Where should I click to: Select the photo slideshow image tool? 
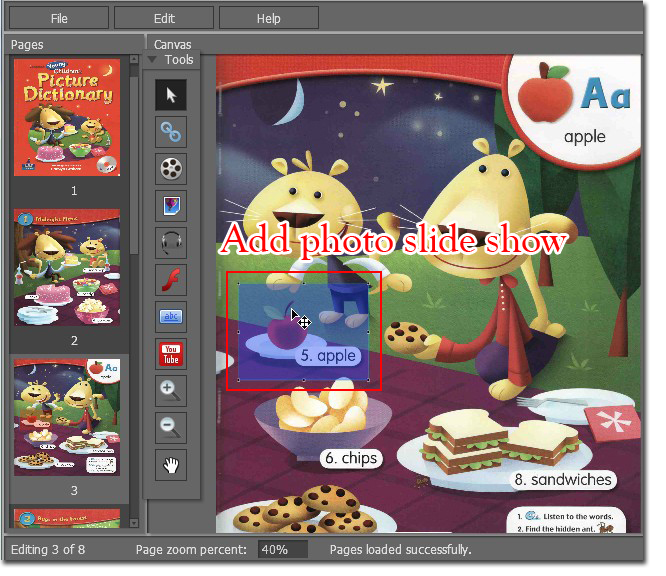click(171, 206)
